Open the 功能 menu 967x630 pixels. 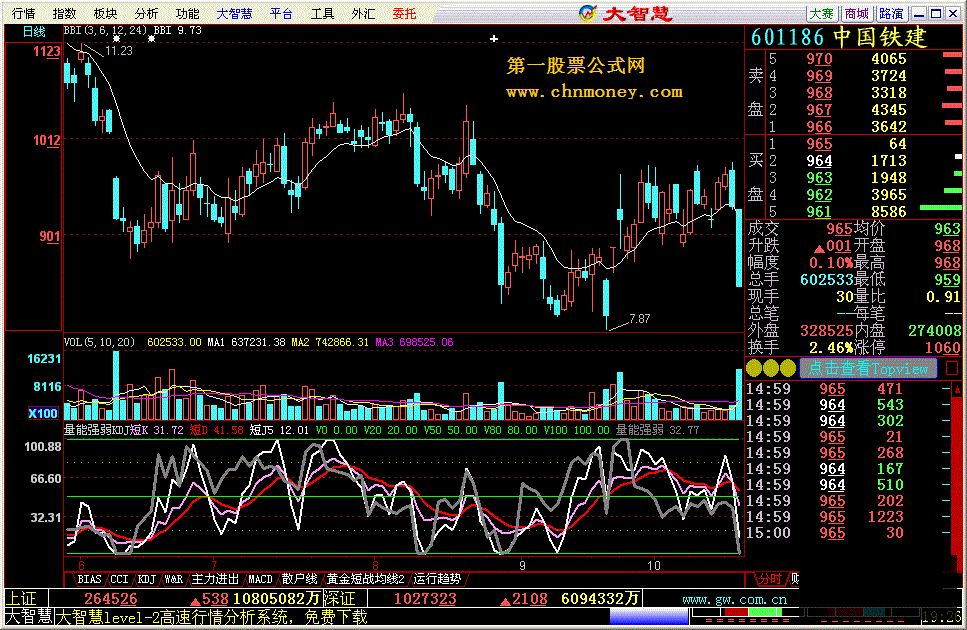187,13
